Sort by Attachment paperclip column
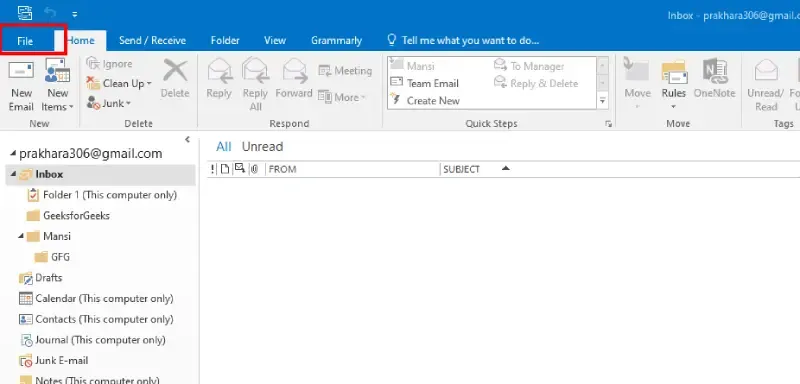 click(x=255, y=169)
